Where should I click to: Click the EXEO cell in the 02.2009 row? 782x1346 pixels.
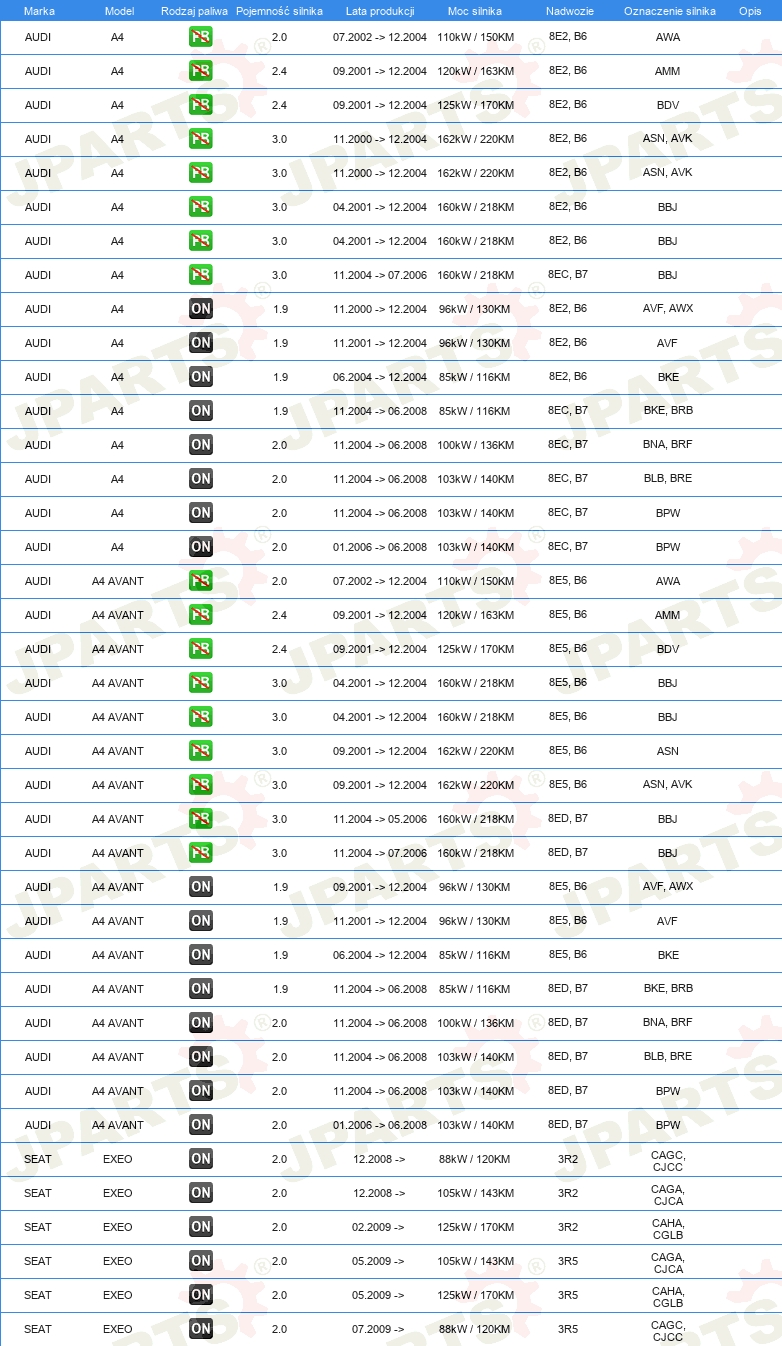click(x=118, y=1227)
